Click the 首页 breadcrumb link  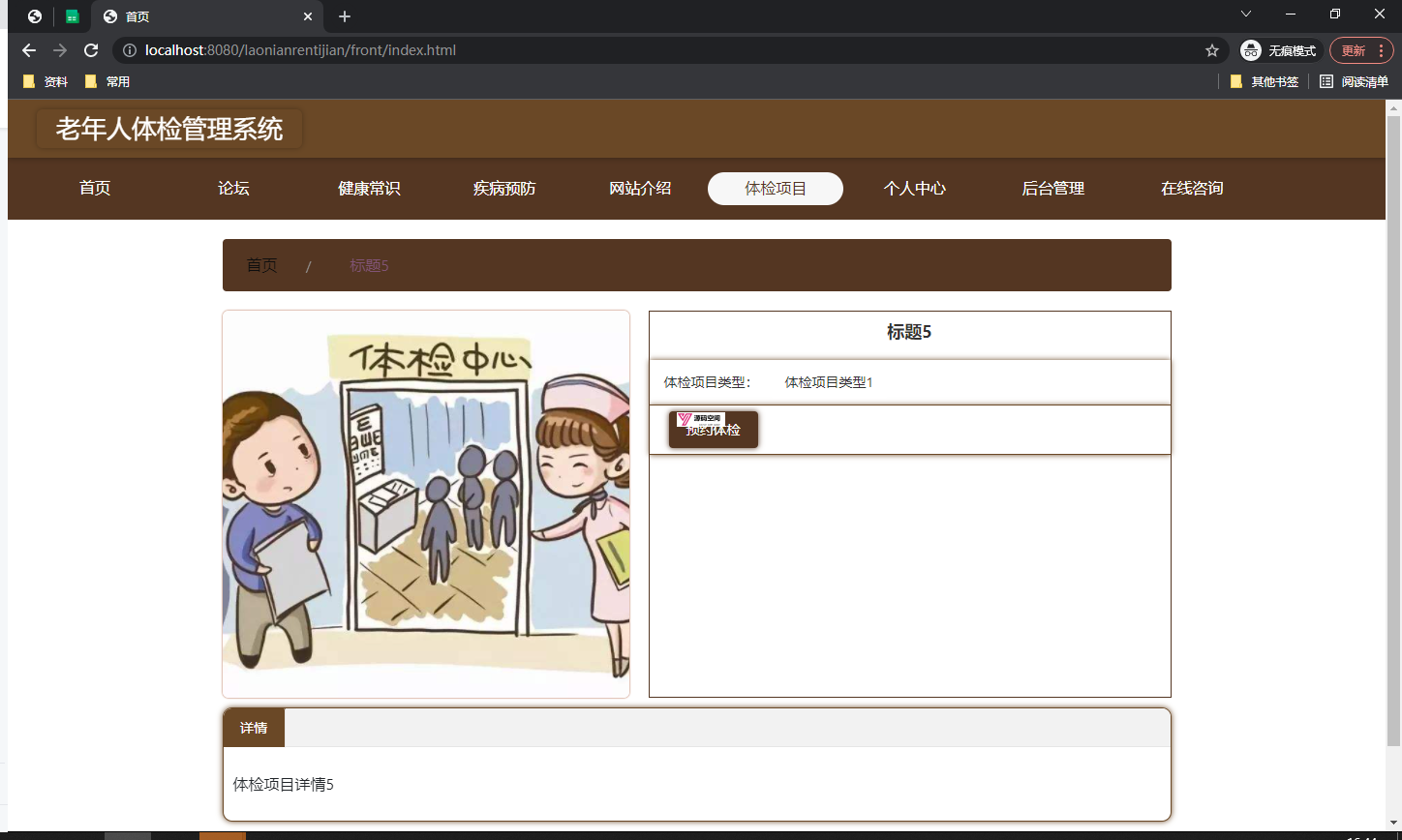coord(261,265)
